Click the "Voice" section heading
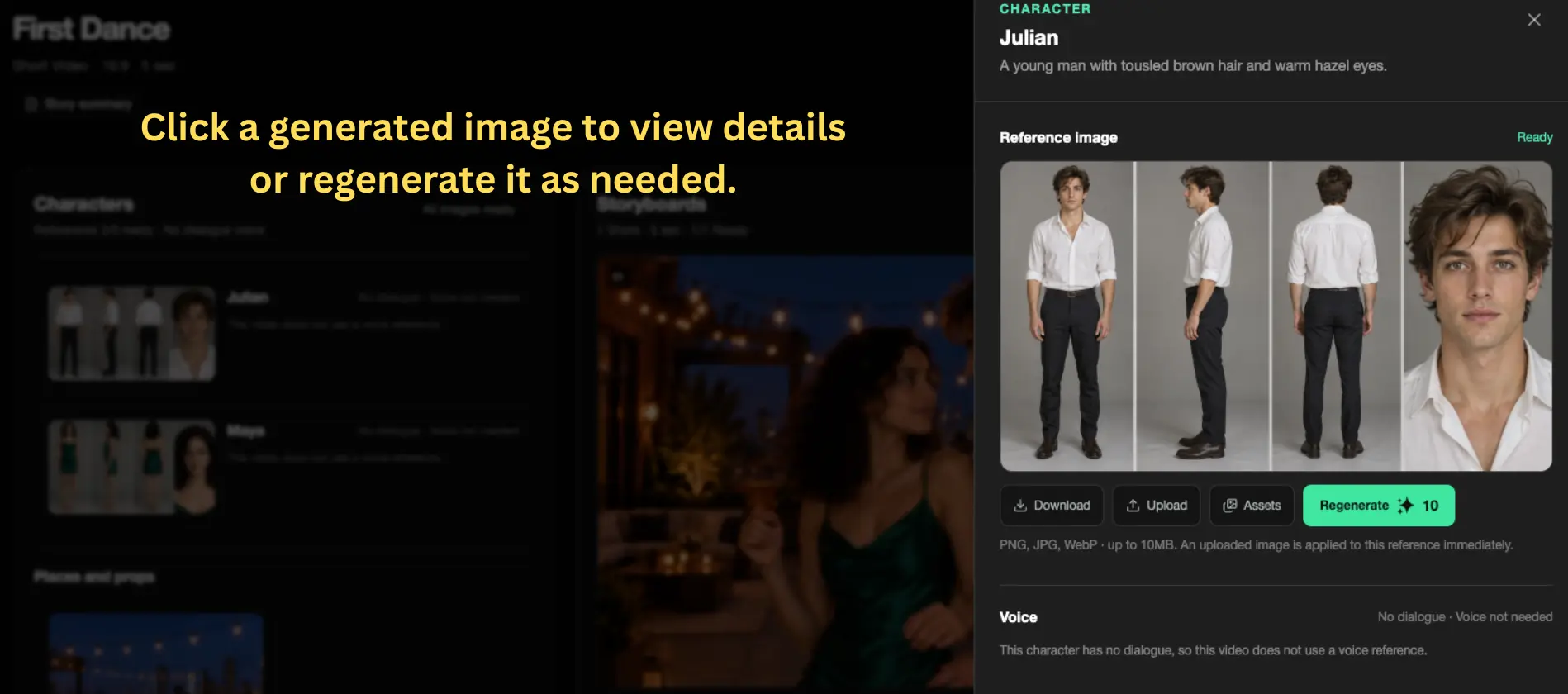The width and height of the screenshot is (1568, 694). tap(1018, 617)
